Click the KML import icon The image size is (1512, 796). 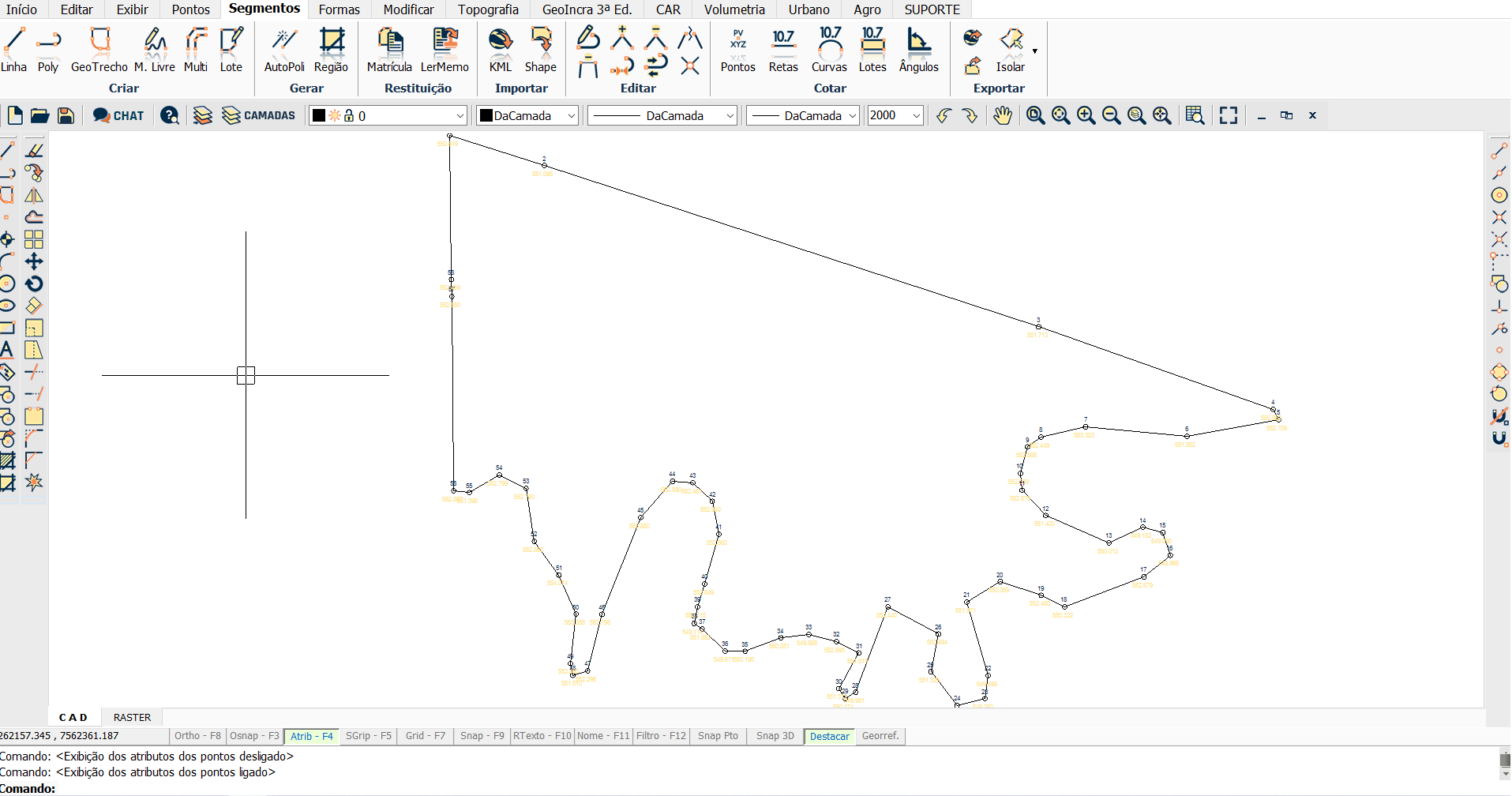501,50
